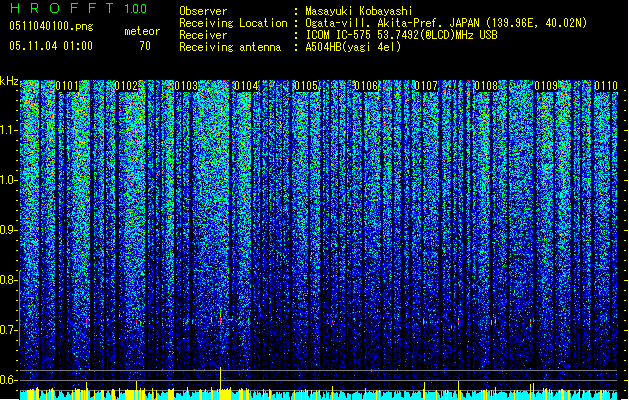Click the 0.6 frequency axis label
The height and width of the screenshot is (400, 629).
(8, 380)
